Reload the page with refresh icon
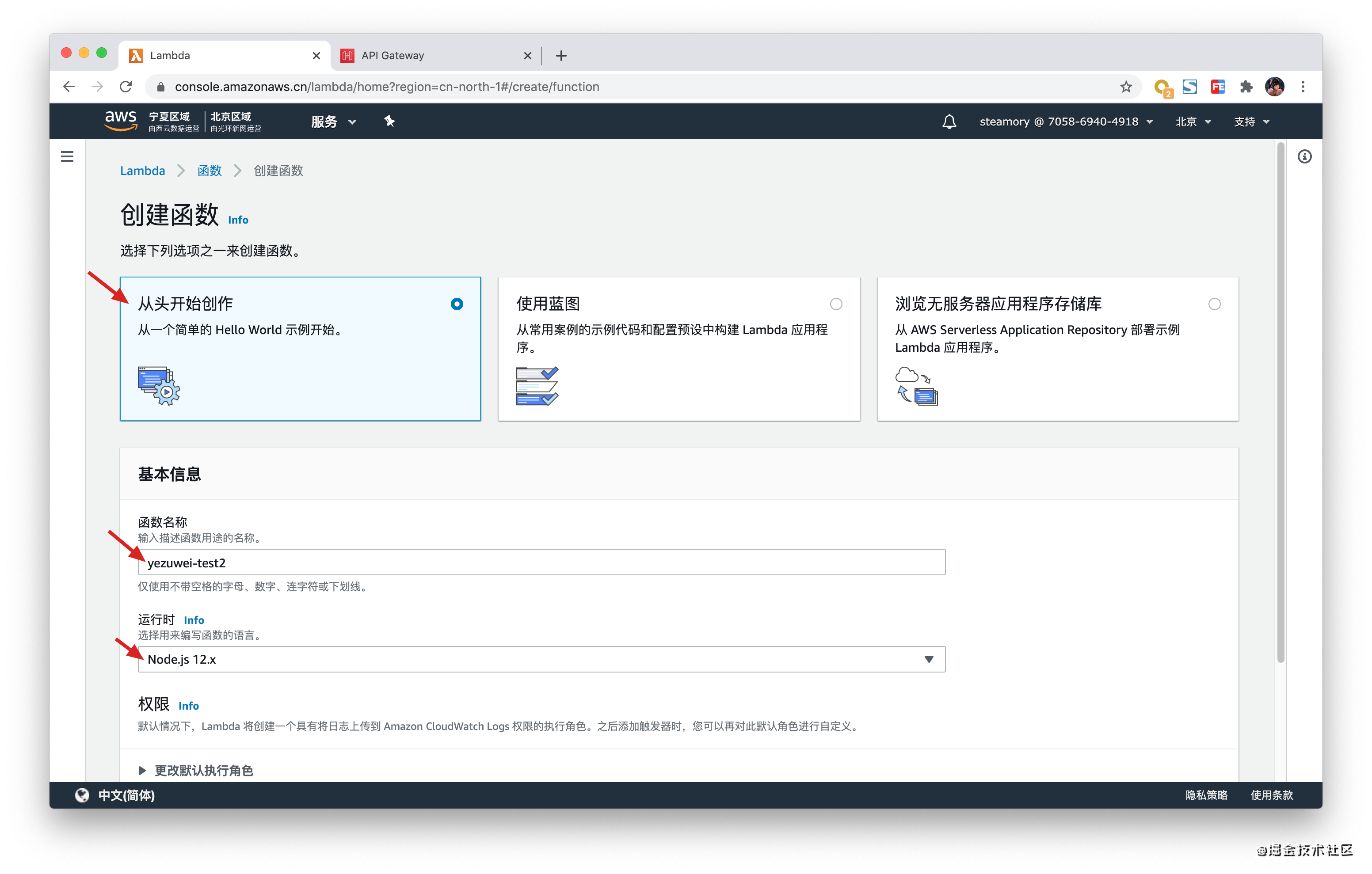 click(126, 87)
